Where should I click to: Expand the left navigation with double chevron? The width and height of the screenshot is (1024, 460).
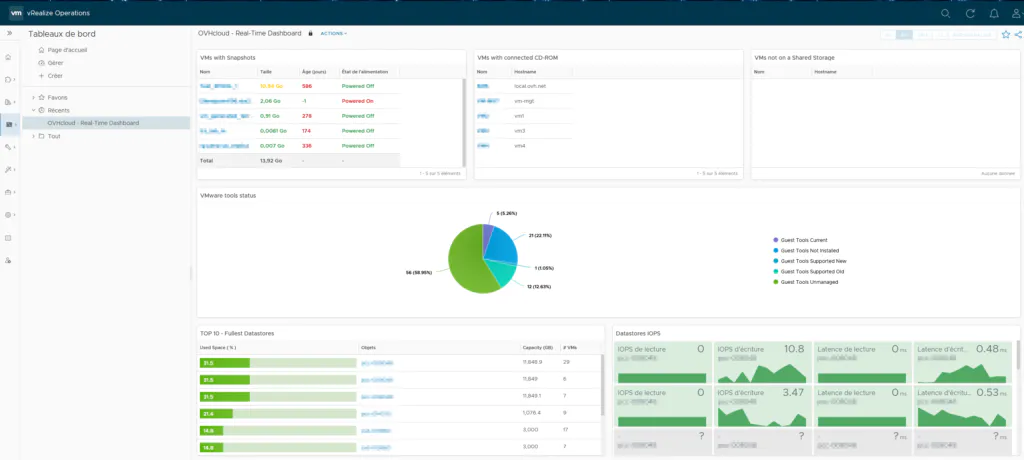9,33
